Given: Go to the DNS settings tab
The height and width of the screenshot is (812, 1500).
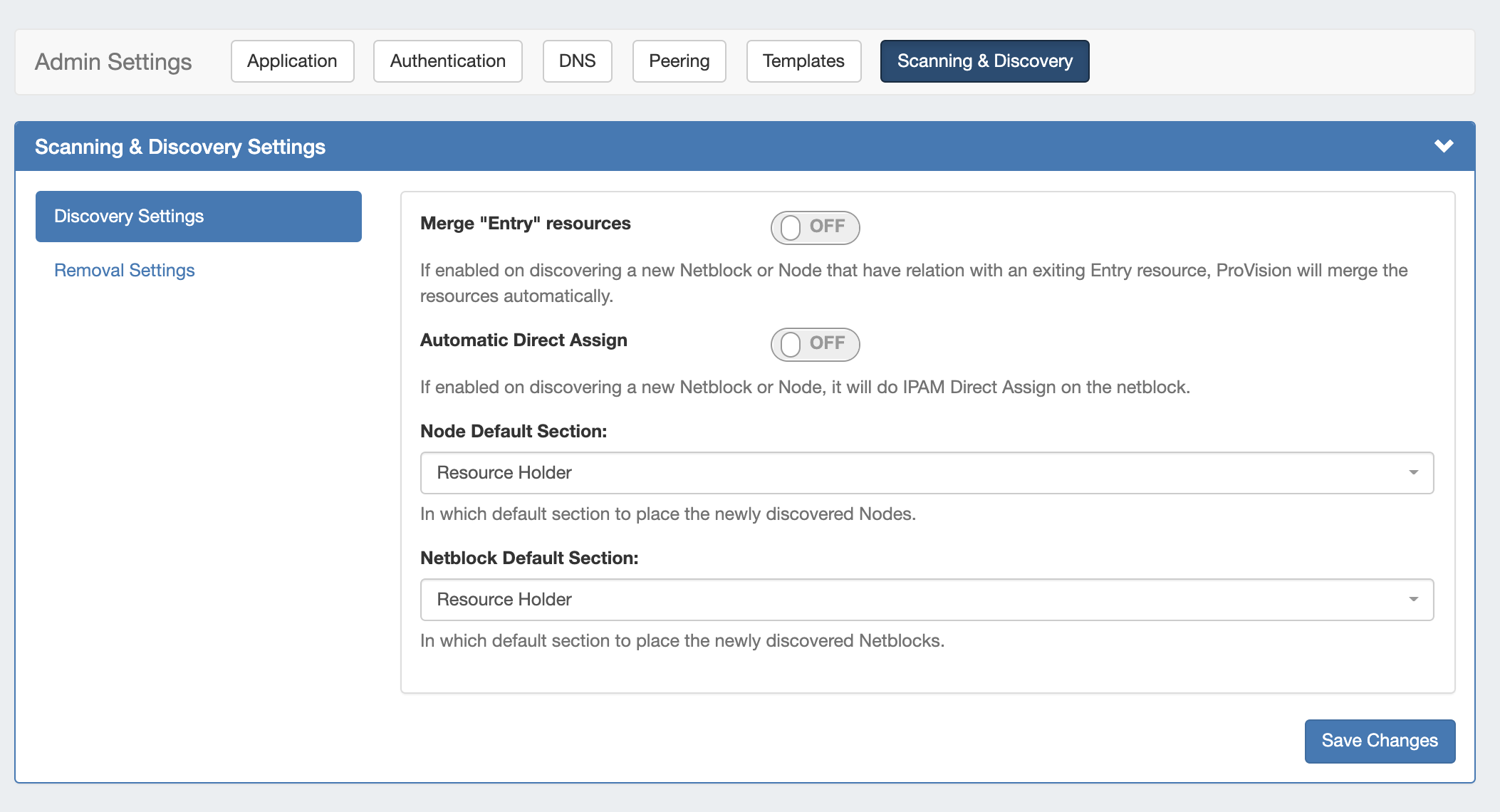Looking at the screenshot, I should [x=577, y=61].
